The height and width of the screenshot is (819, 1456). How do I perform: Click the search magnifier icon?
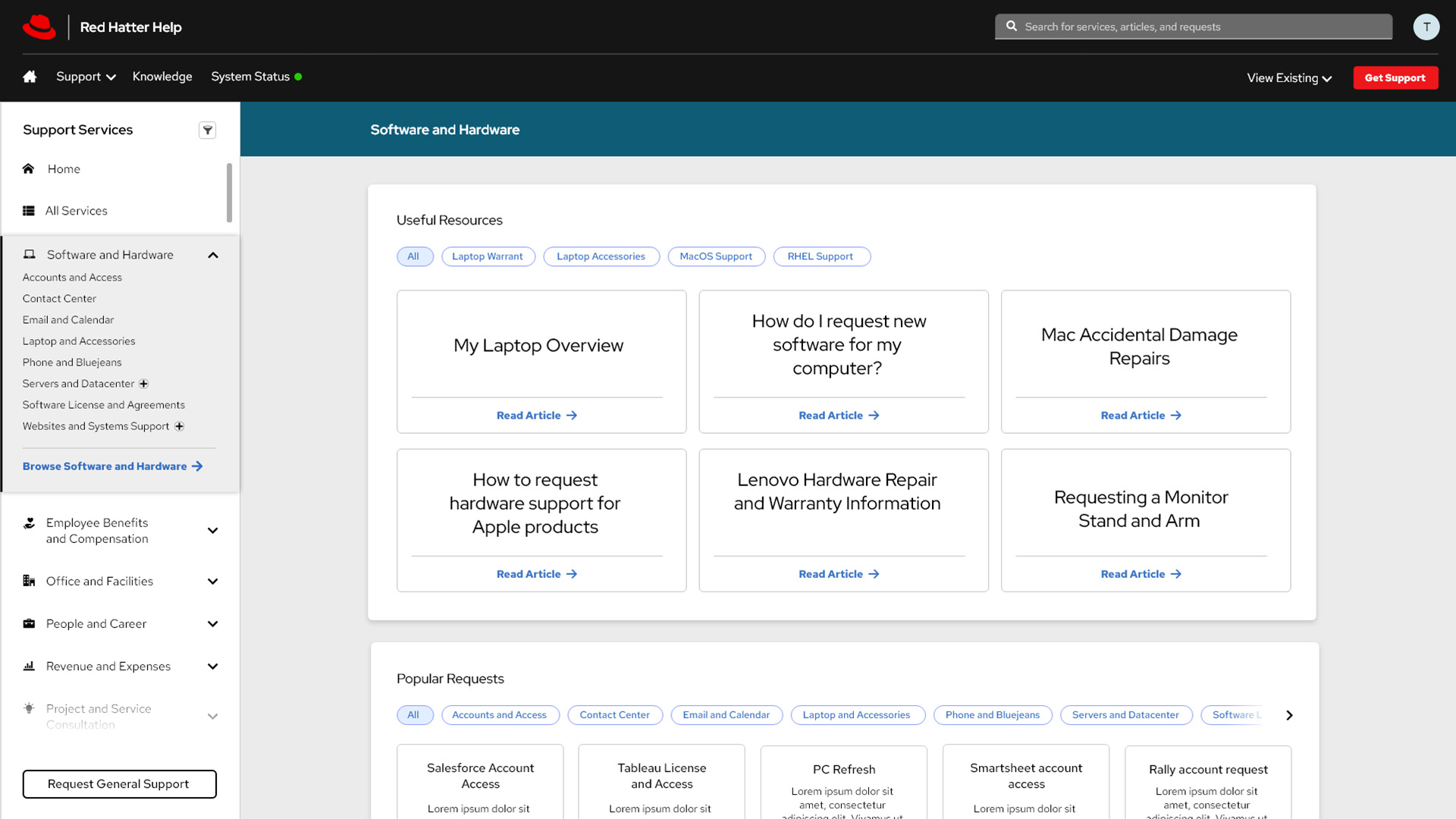point(1012,26)
